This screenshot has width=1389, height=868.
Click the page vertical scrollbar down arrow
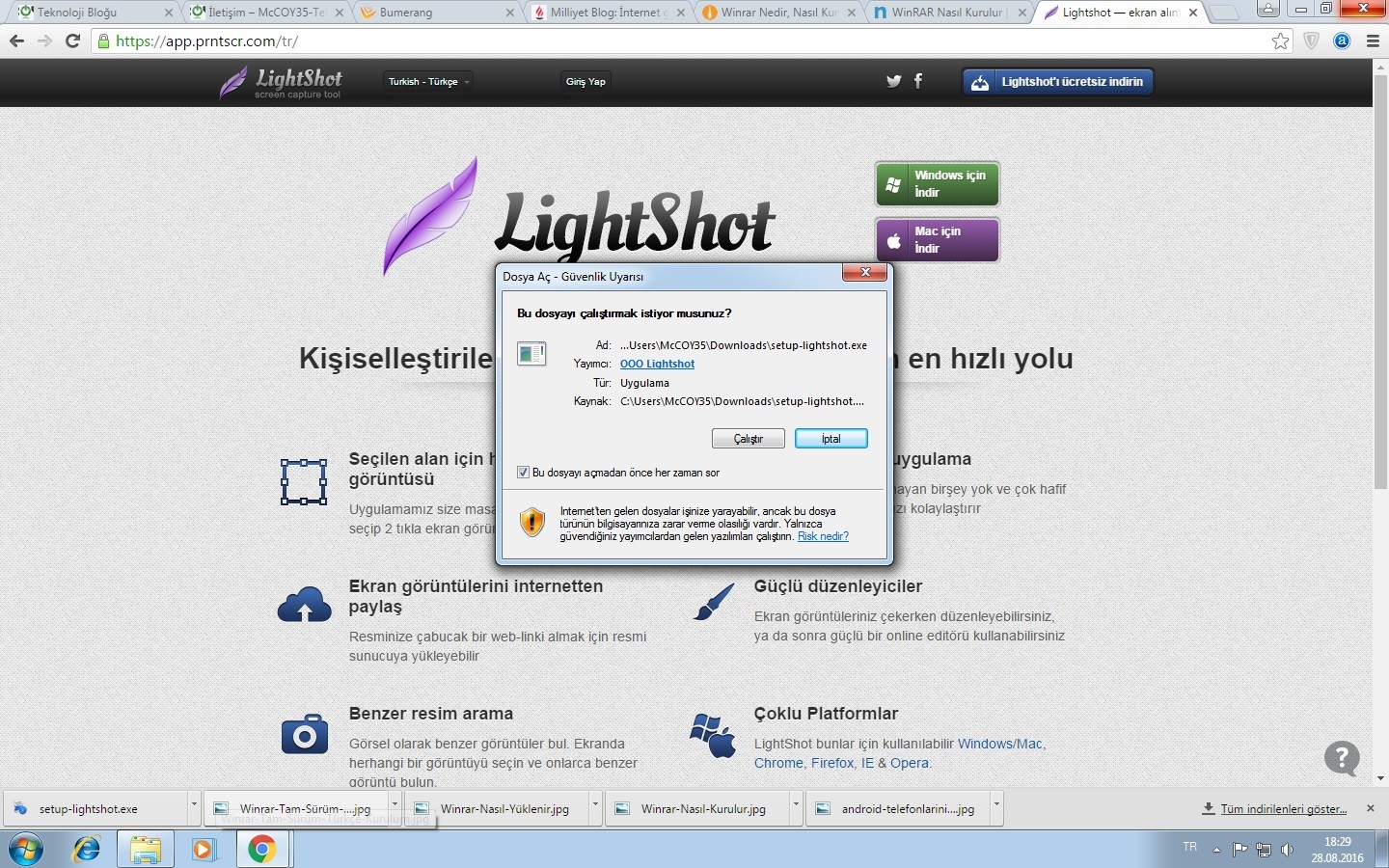pyautogui.click(x=1380, y=777)
